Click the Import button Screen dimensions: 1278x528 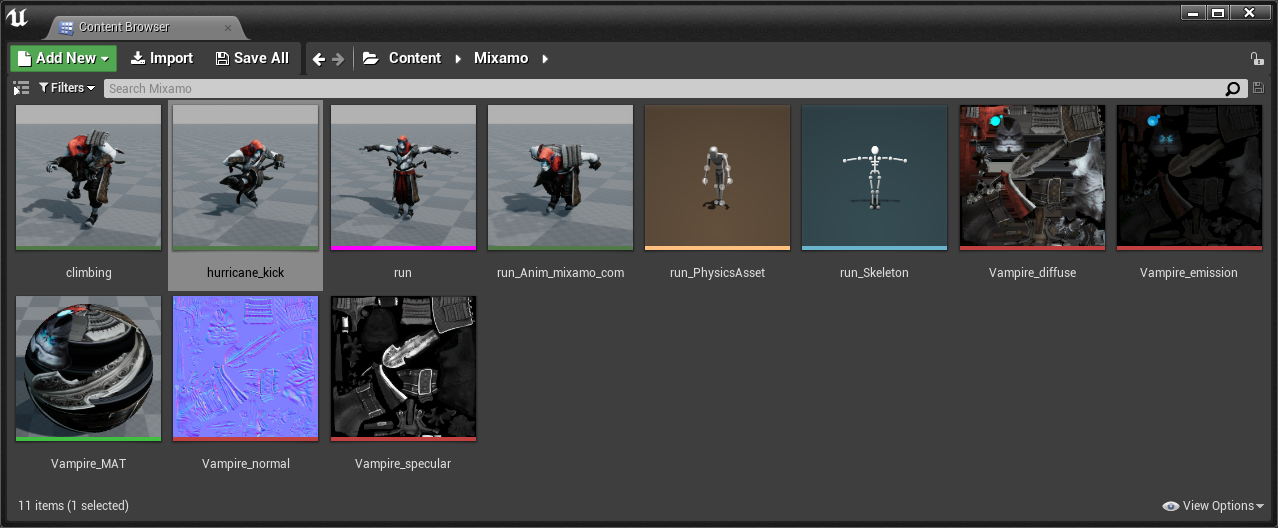point(162,58)
